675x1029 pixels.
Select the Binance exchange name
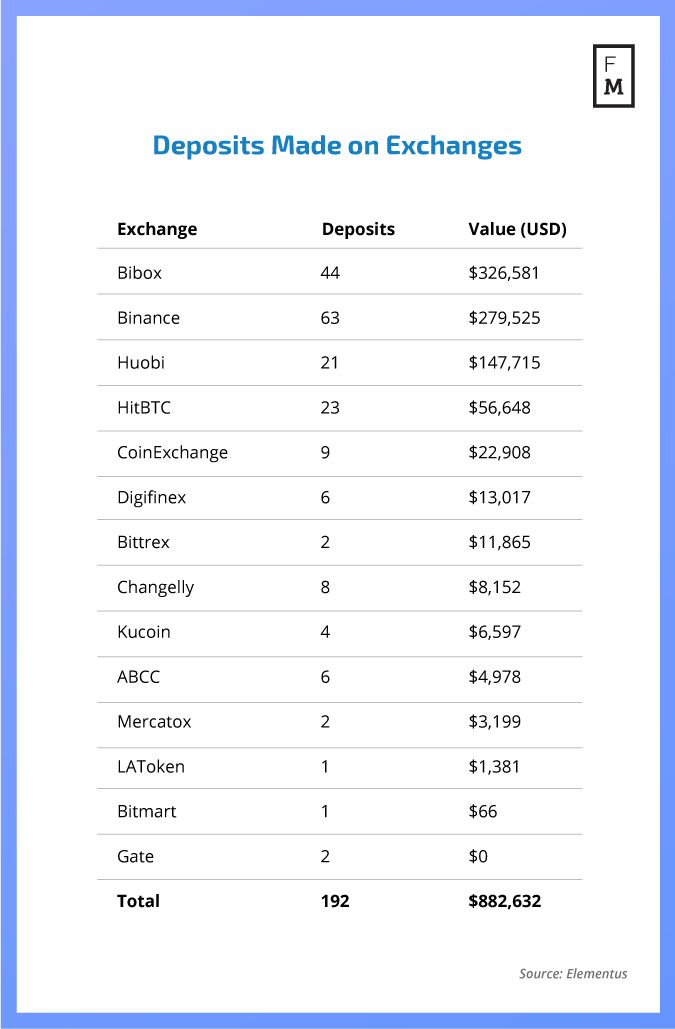148,318
